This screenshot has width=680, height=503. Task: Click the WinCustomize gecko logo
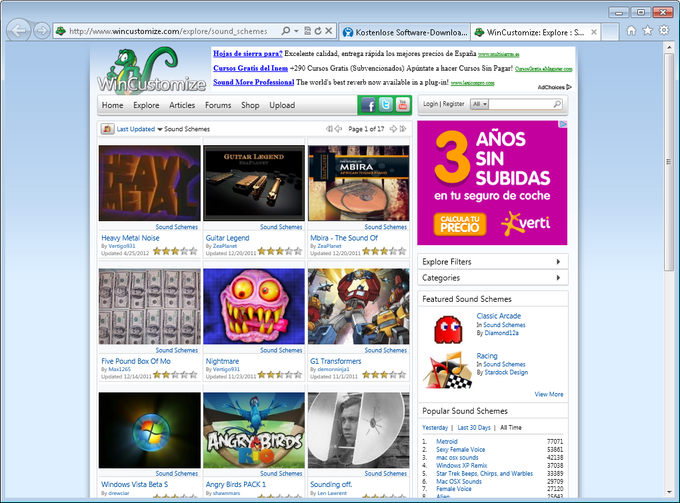[151, 70]
